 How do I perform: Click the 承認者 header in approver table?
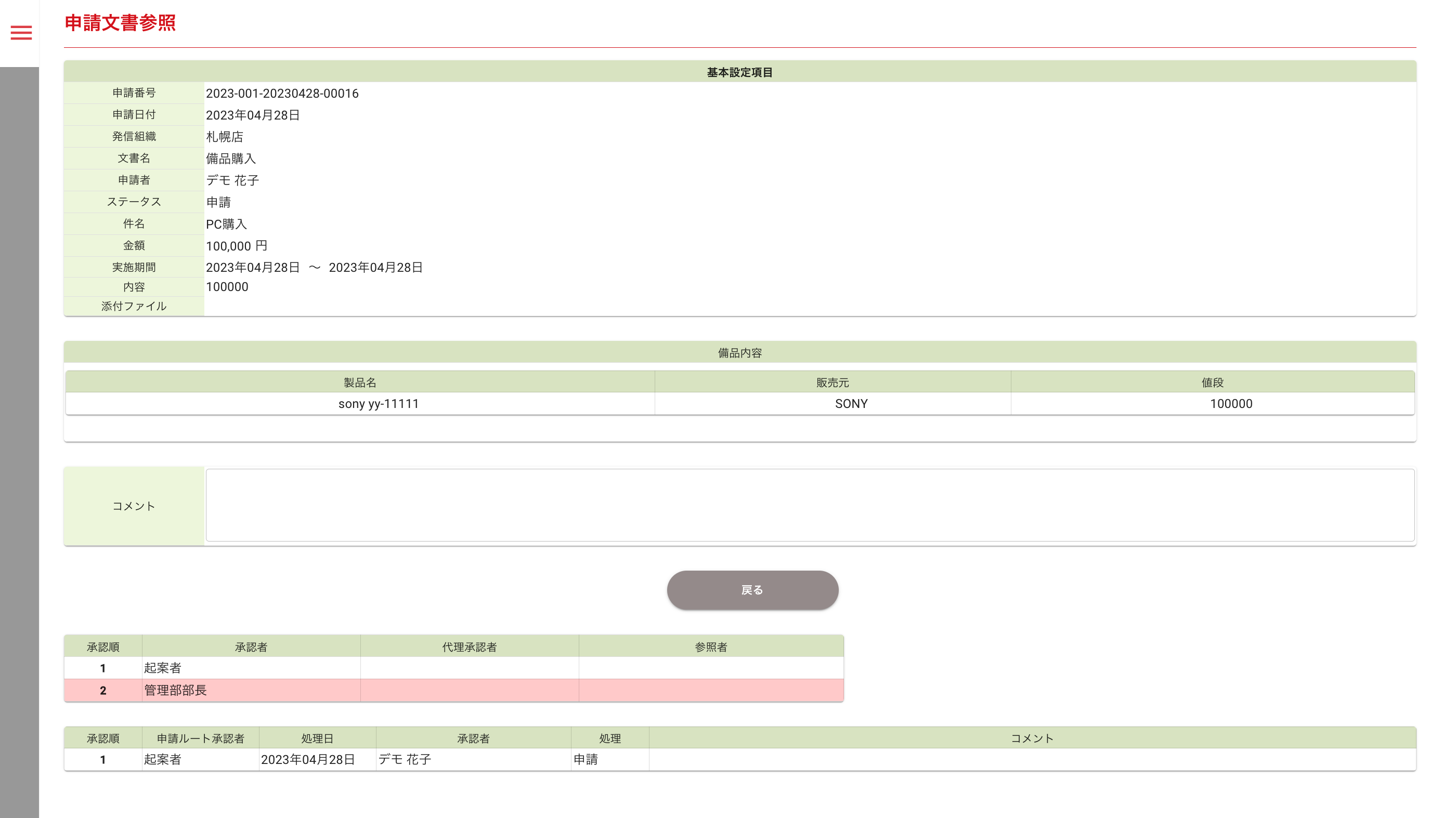click(251, 647)
